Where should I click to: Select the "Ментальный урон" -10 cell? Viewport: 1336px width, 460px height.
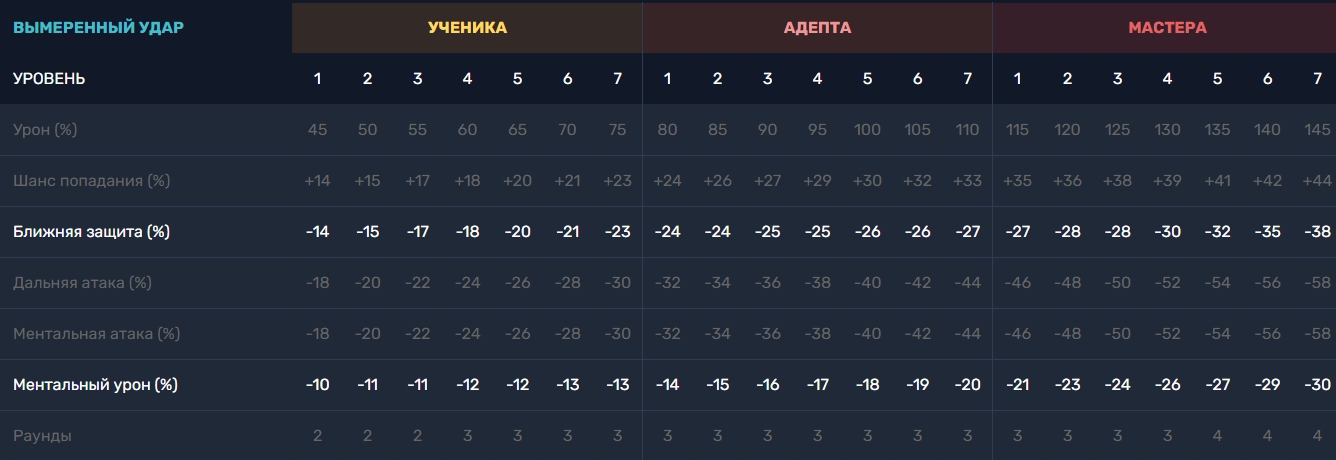pos(317,385)
